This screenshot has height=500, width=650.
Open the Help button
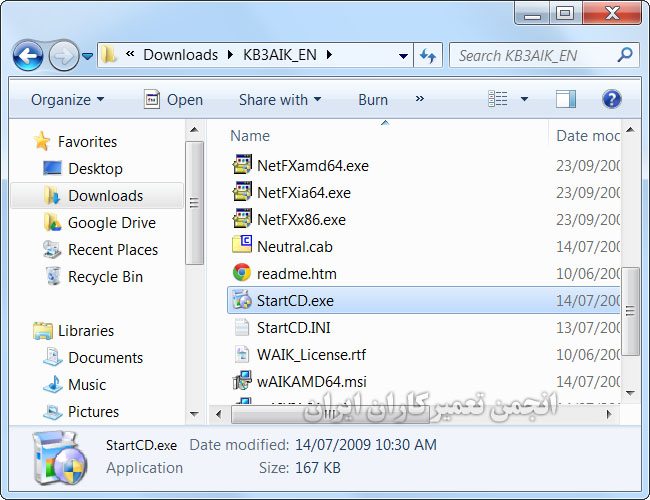coord(611,99)
